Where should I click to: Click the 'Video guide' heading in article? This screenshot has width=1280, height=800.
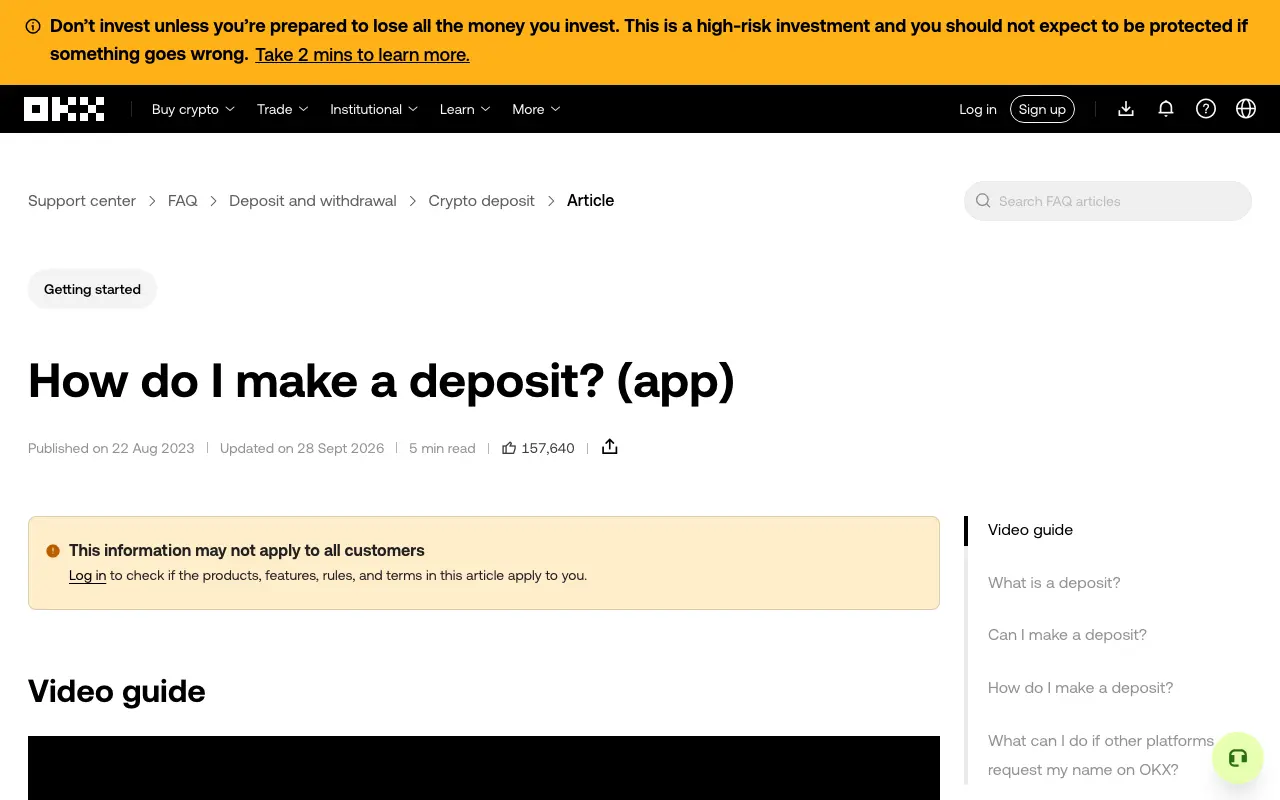coord(117,691)
